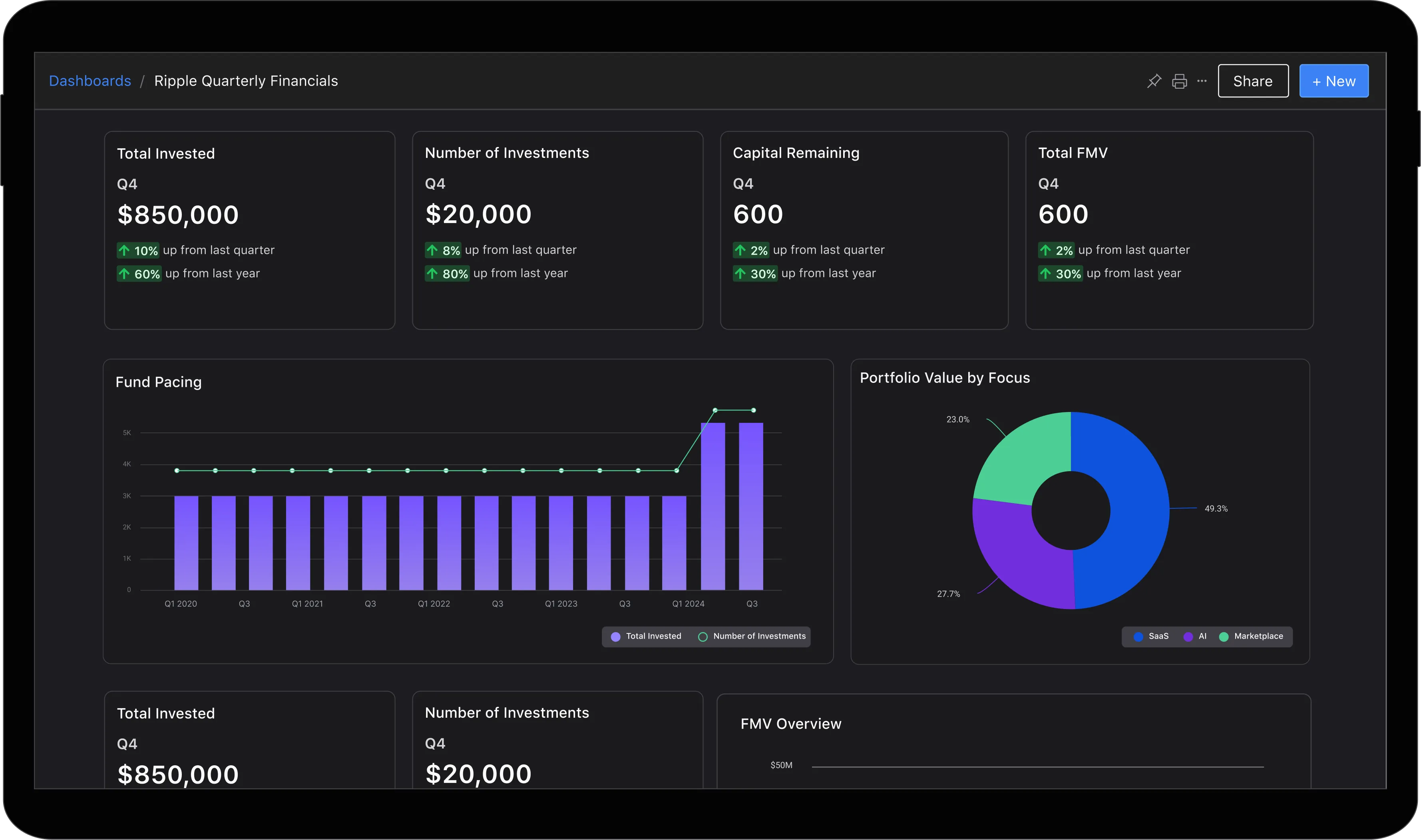Toggle SaaS legend entry in pie chart

pos(1151,636)
